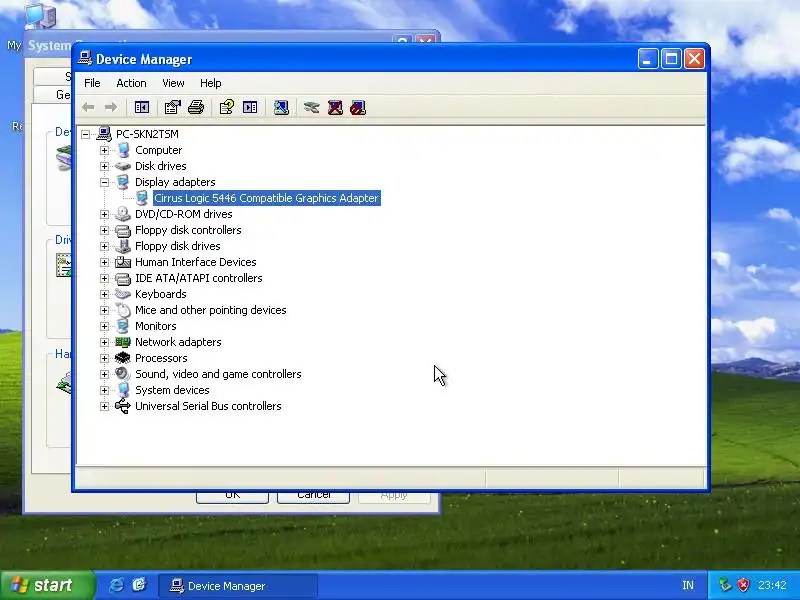800x600 pixels.
Task: Click the Start button
Action: [x=47, y=585]
